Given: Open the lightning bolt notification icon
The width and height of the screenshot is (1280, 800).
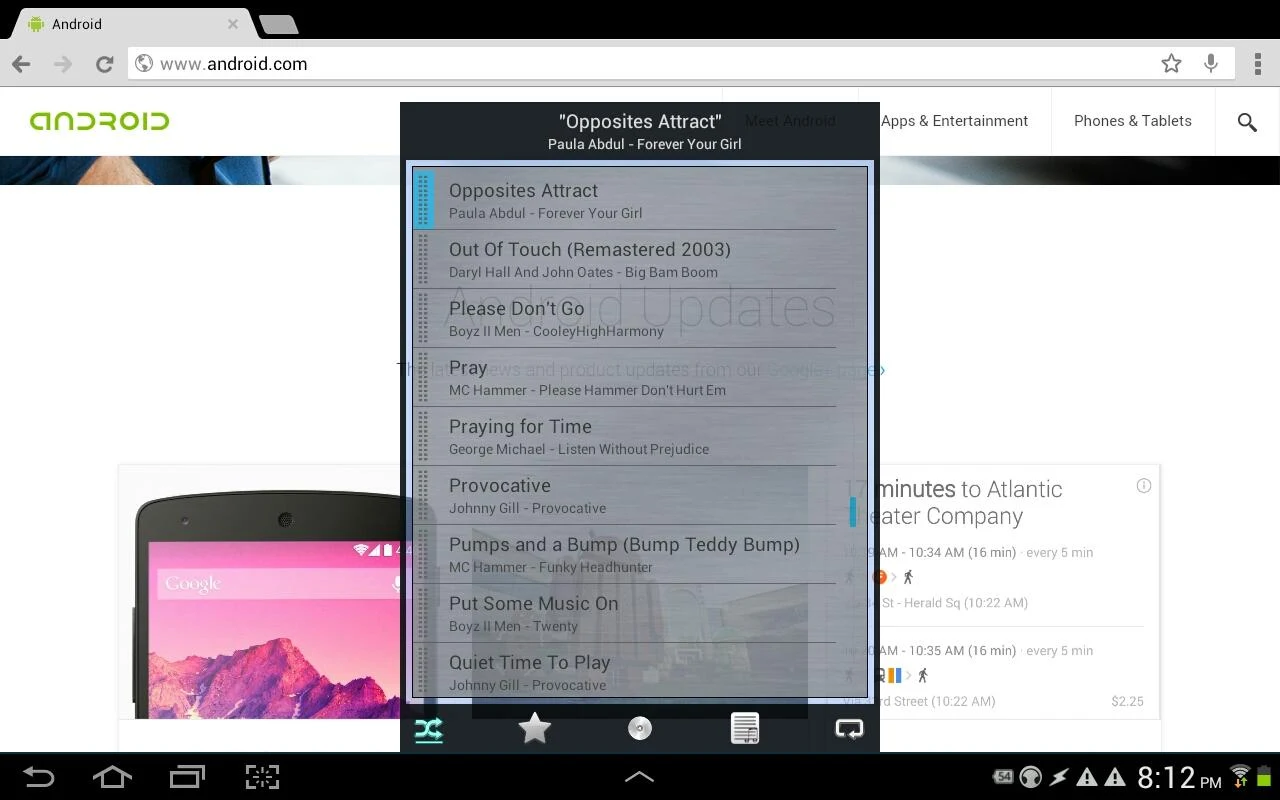Looking at the screenshot, I should point(1058,777).
